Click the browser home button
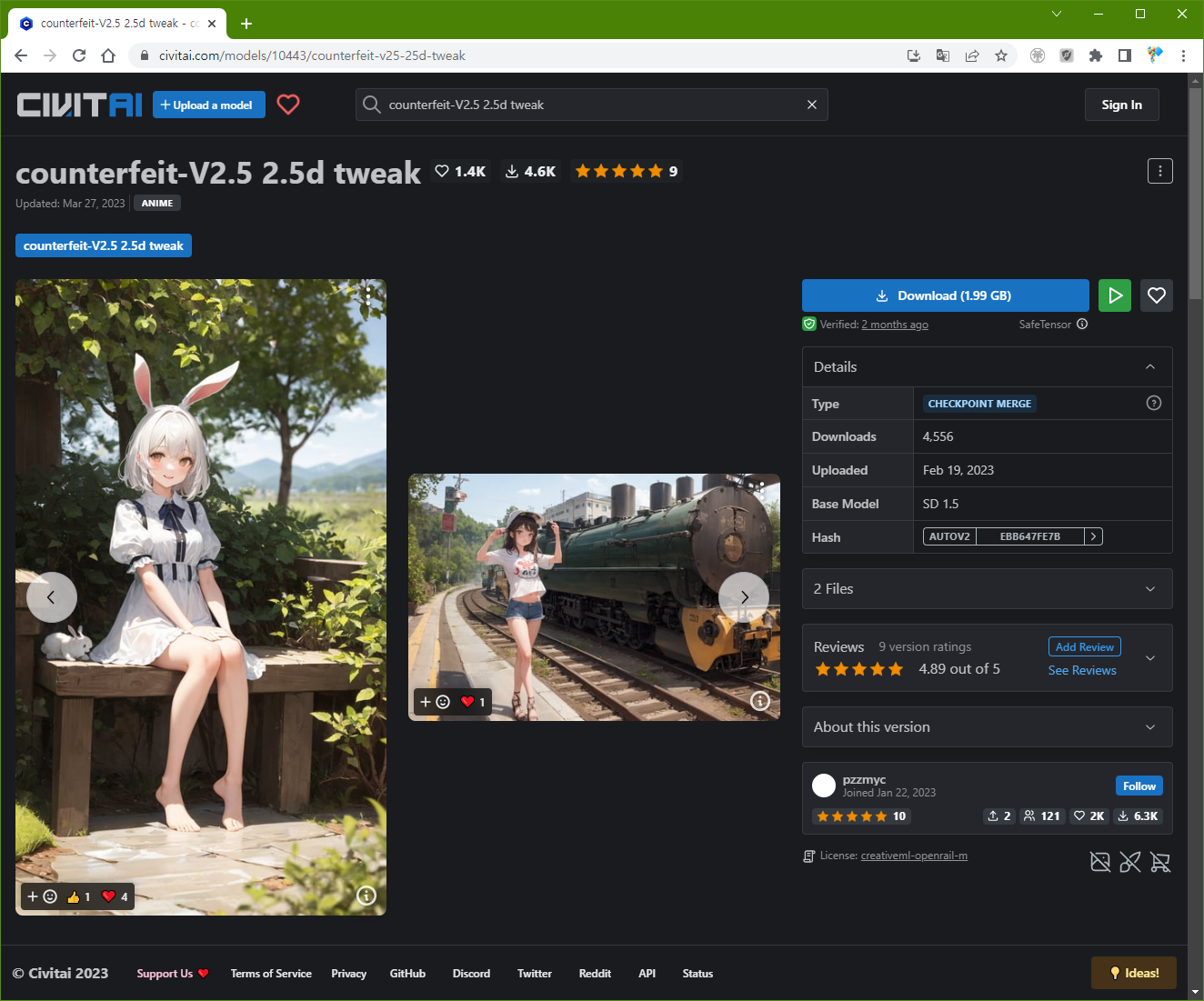Viewport: 1204px width, 1001px height. [x=108, y=55]
